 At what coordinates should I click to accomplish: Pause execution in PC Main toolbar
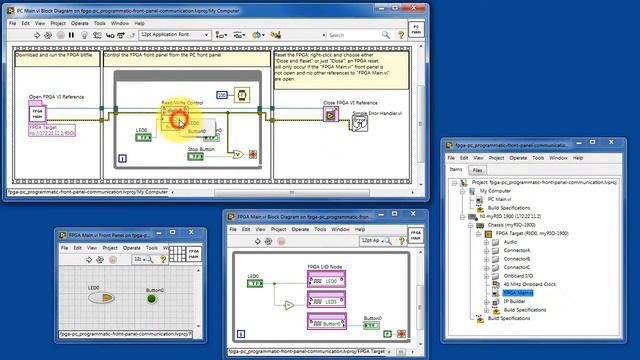[71, 35]
